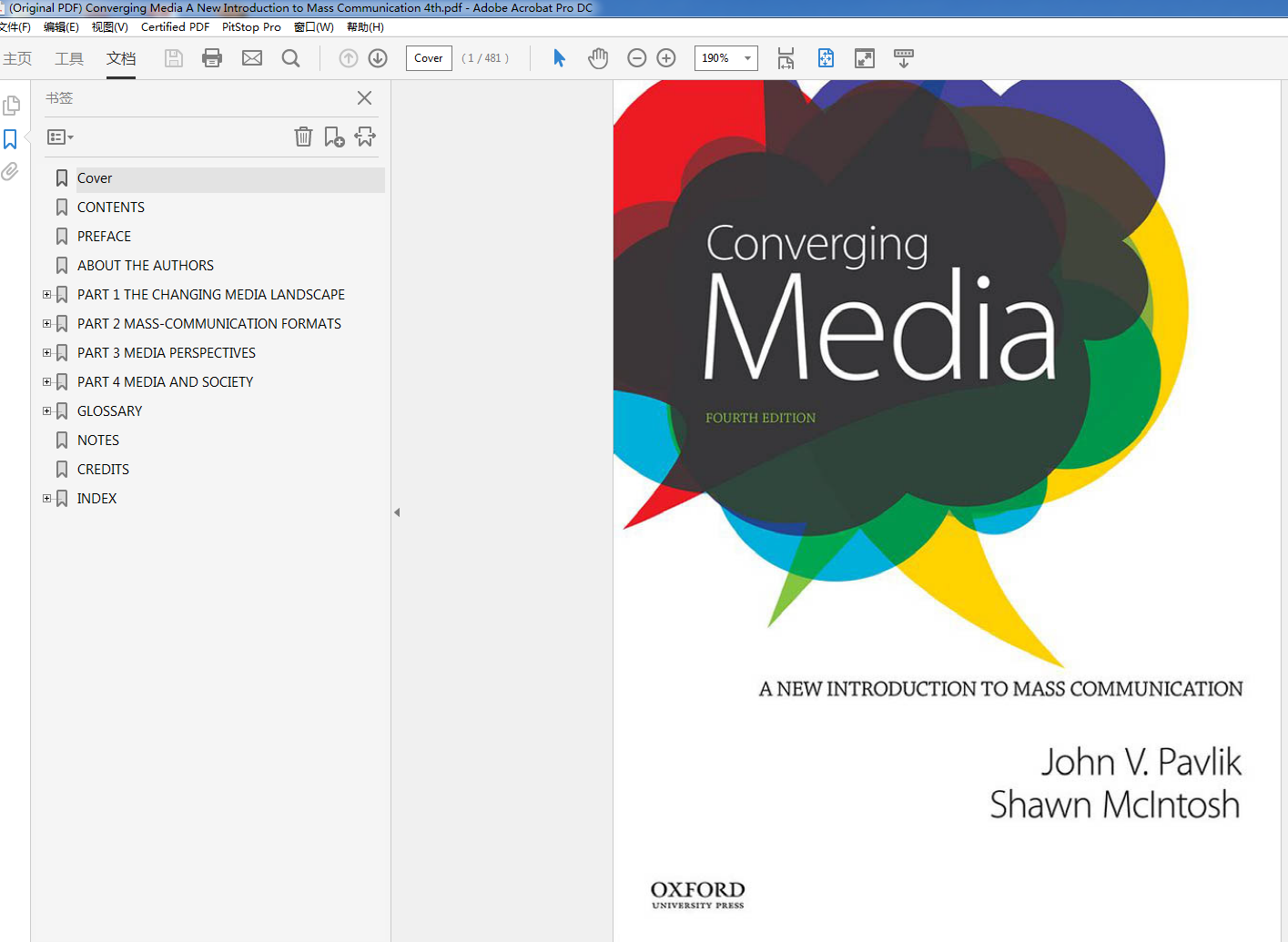This screenshot has width=1288, height=942.
Task: Click the Oxford University Press logo on cover
Action: [x=698, y=895]
